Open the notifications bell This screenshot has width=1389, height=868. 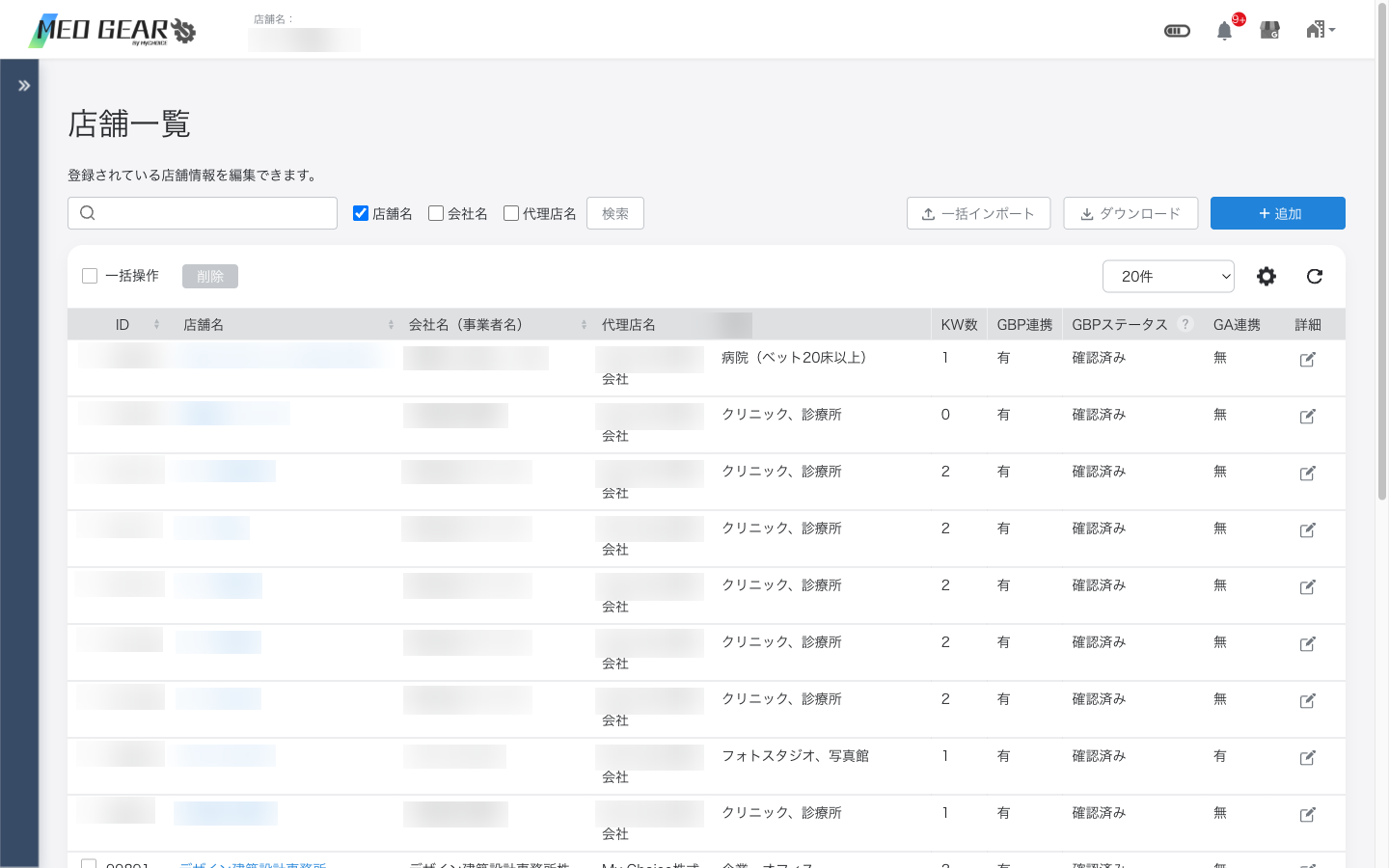click(x=1224, y=31)
